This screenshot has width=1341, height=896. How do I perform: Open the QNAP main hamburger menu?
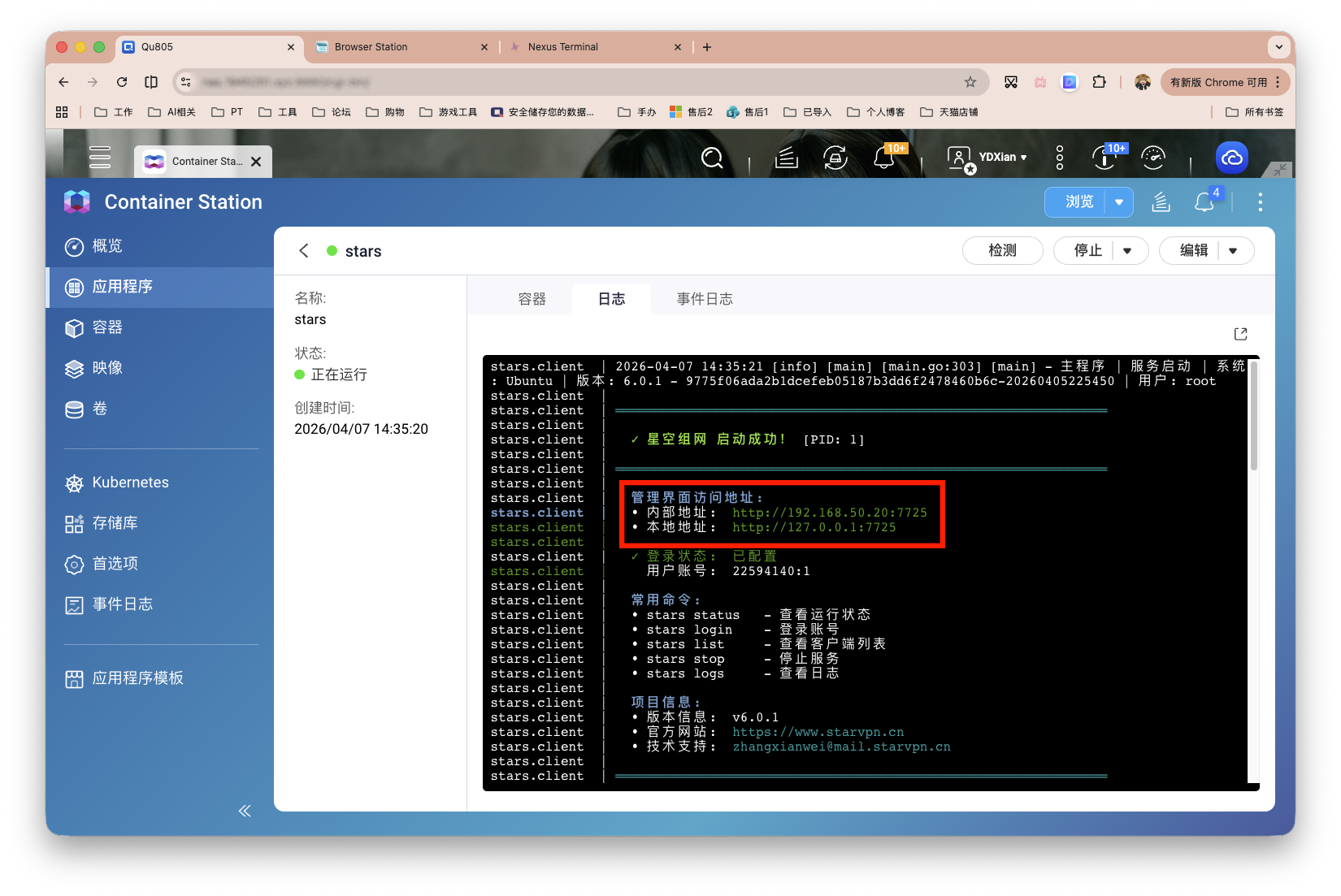(x=100, y=157)
